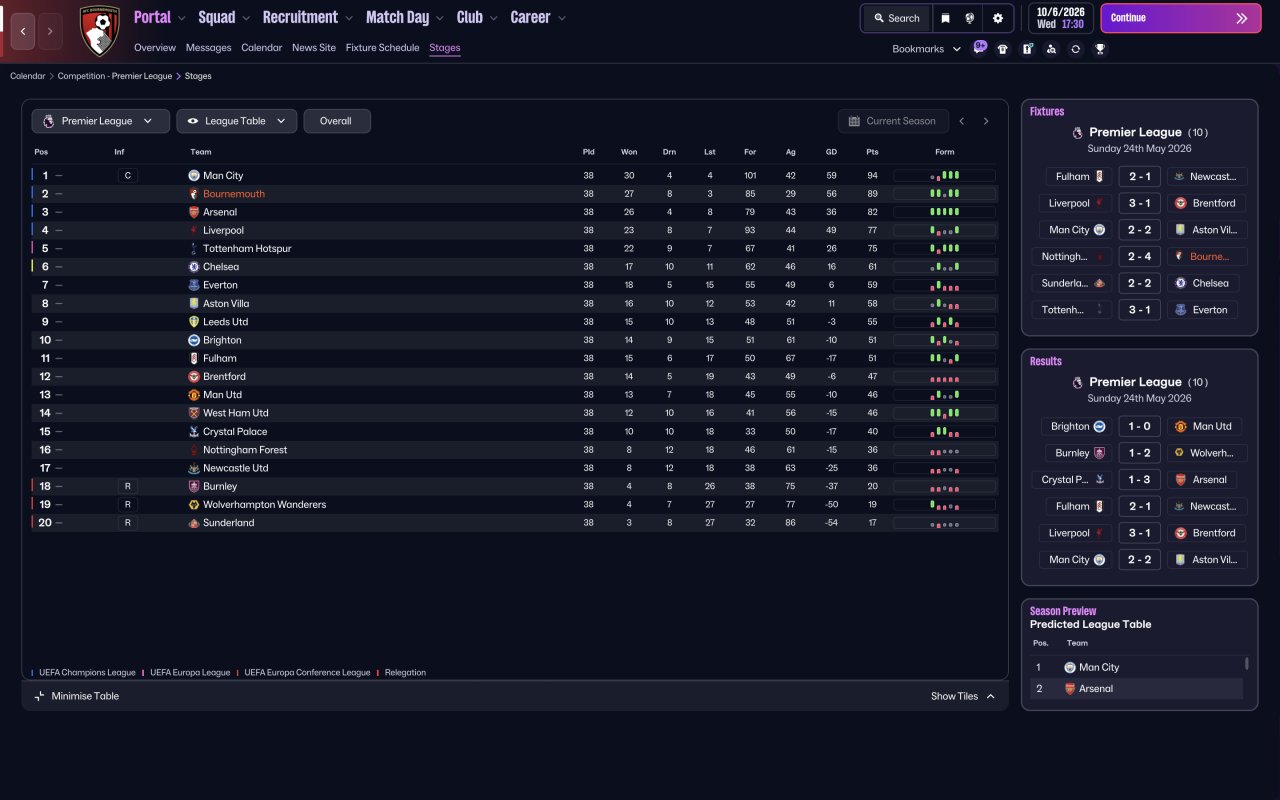The width and height of the screenshot is (1280, 800).
Task: Switch to the Messages tab
Action: tap(208, 48)
